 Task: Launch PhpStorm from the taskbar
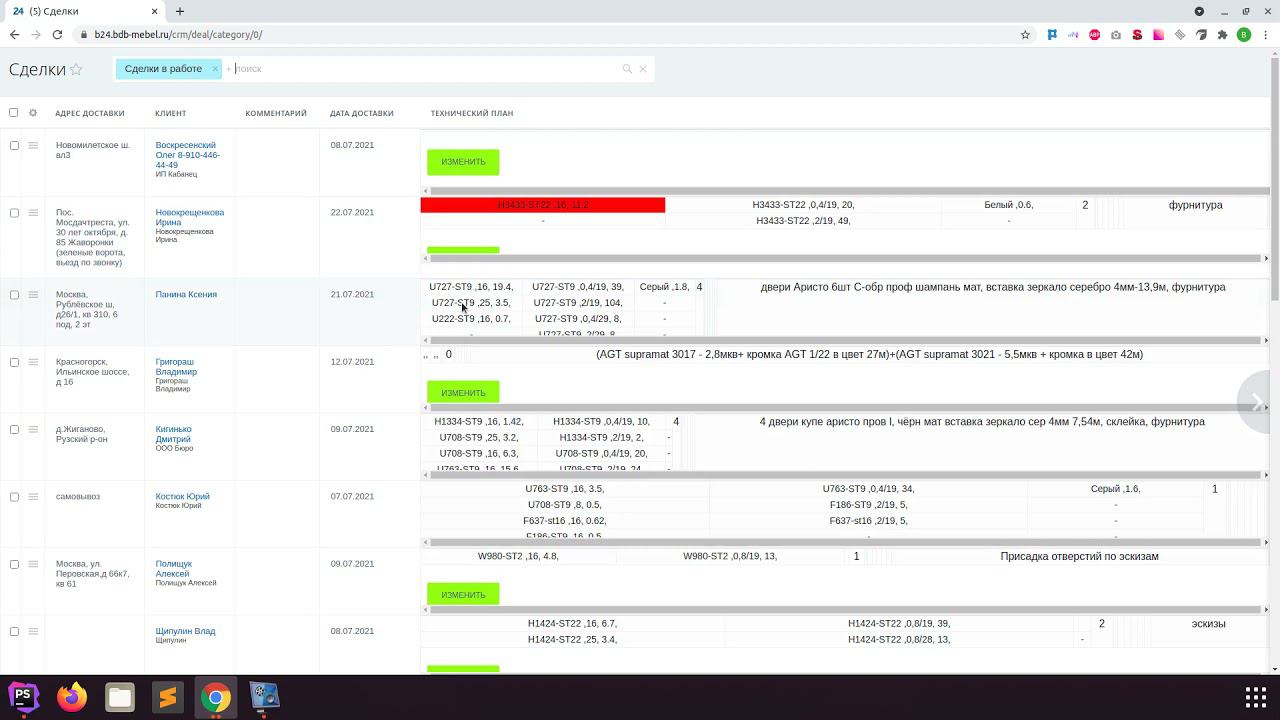23,696
